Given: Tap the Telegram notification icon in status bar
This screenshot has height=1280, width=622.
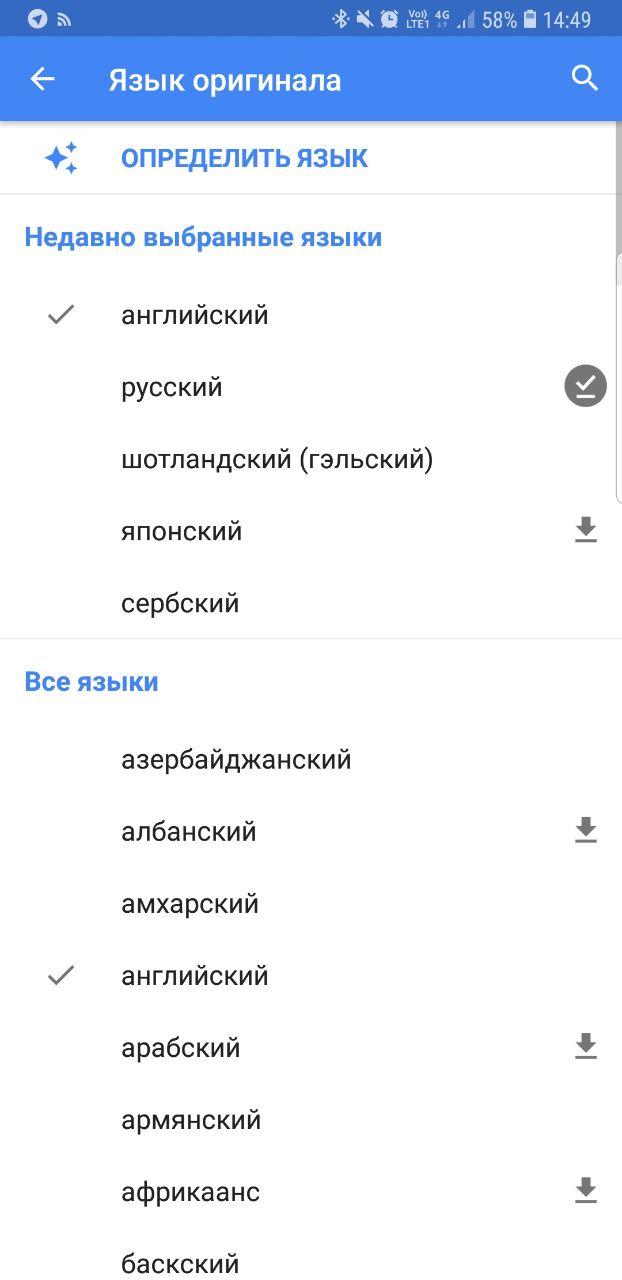Looking at the screenshot, I should [x=38, y=19].
